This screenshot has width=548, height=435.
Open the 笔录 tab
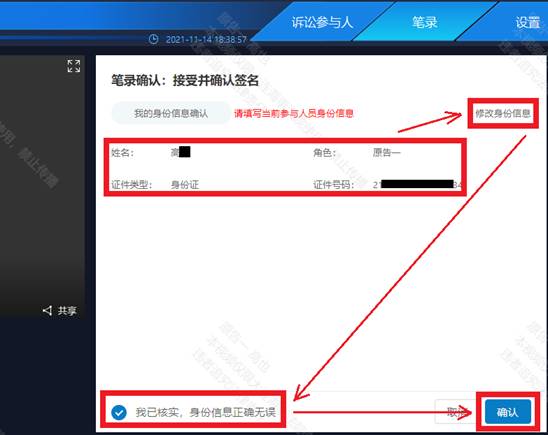tap(424, 22)
